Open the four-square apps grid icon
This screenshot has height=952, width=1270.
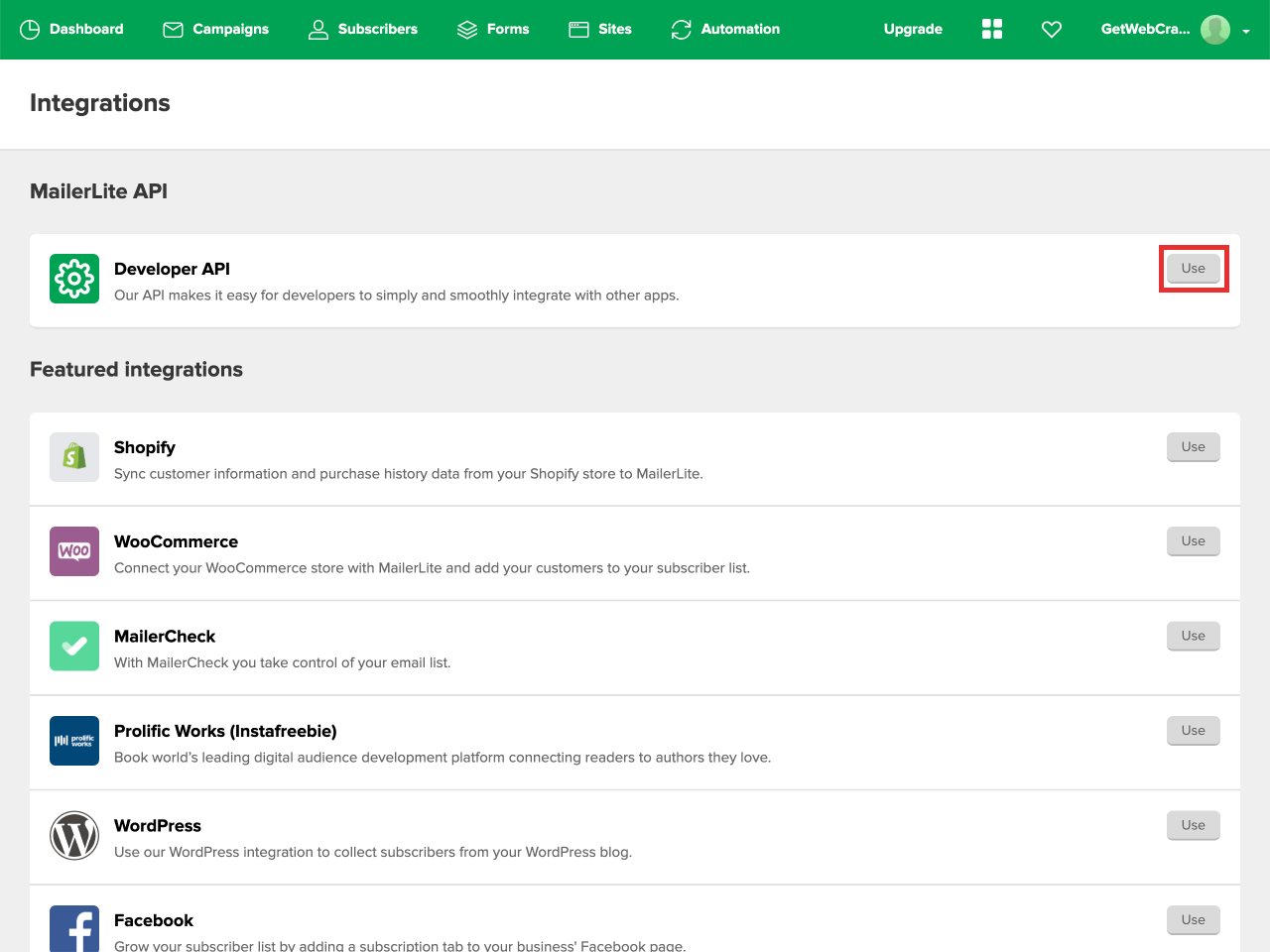pos(992,30)
